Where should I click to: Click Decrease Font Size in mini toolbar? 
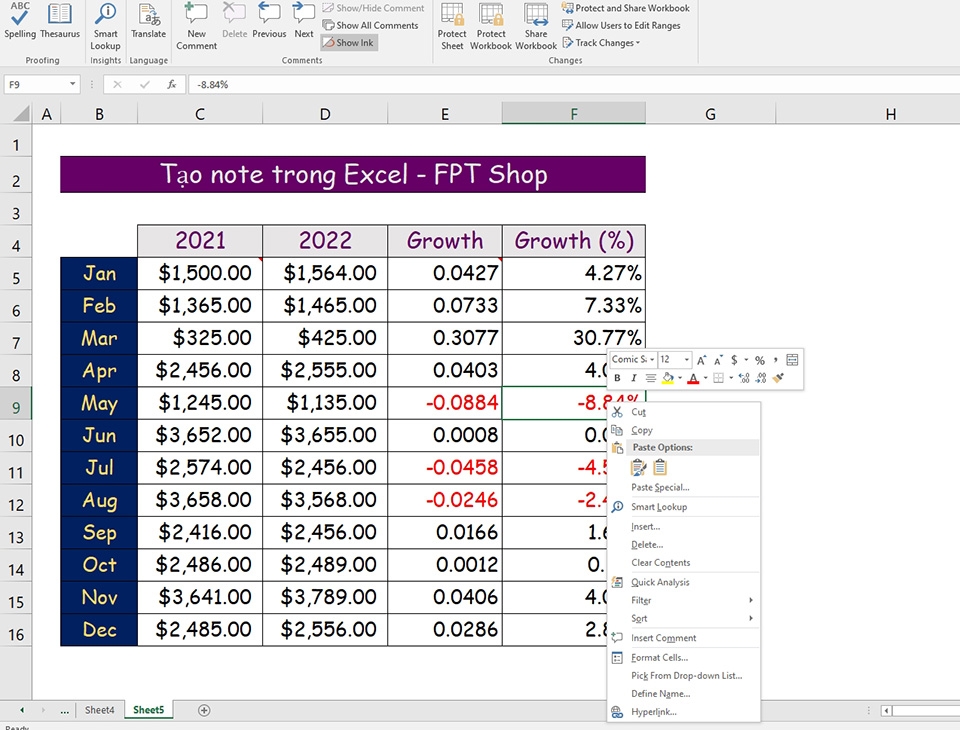pos(718,360)
